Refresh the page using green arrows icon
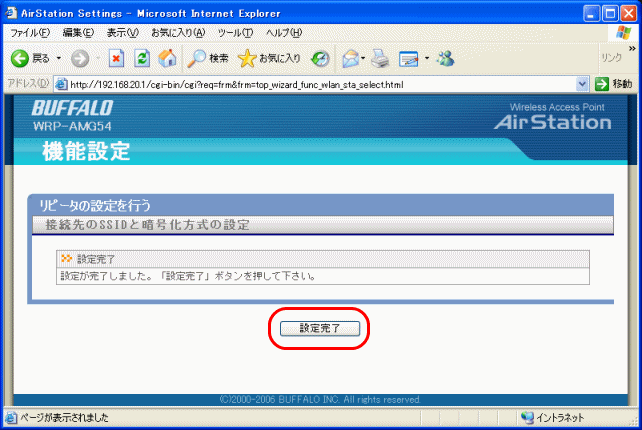 coord(142,59)
